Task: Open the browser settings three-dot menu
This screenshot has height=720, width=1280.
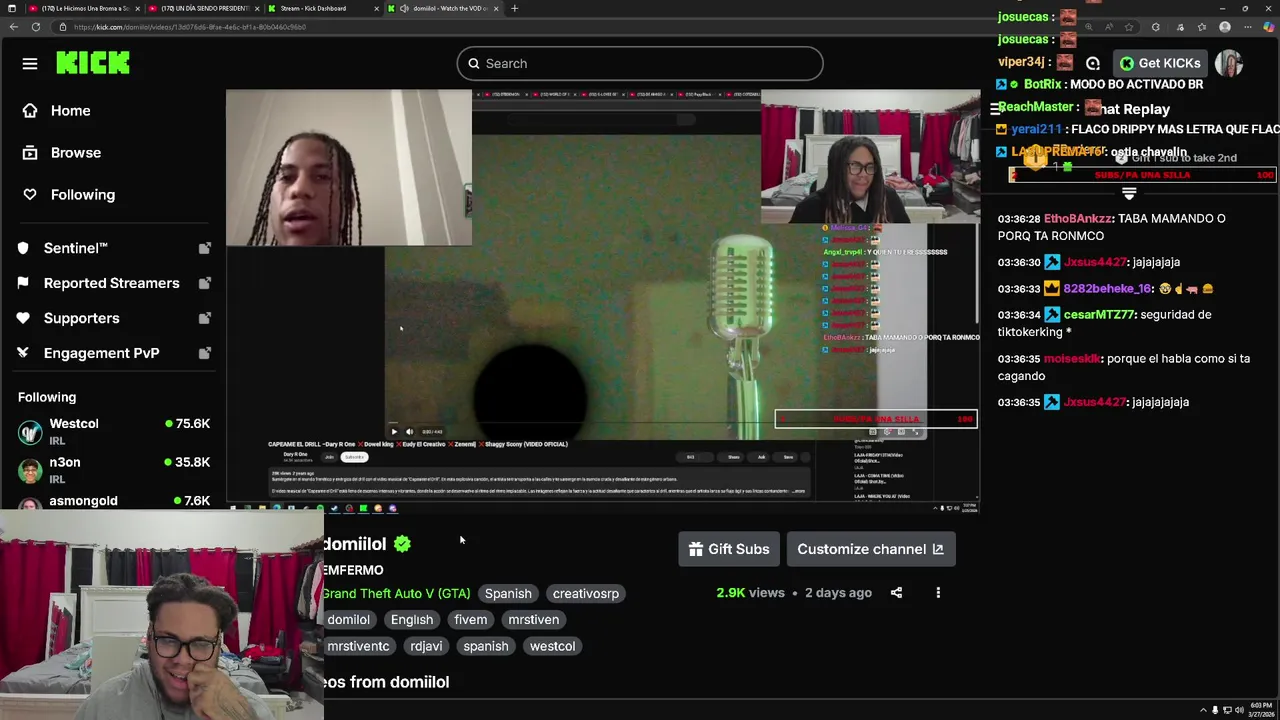Action: [x=1247, y=27]
